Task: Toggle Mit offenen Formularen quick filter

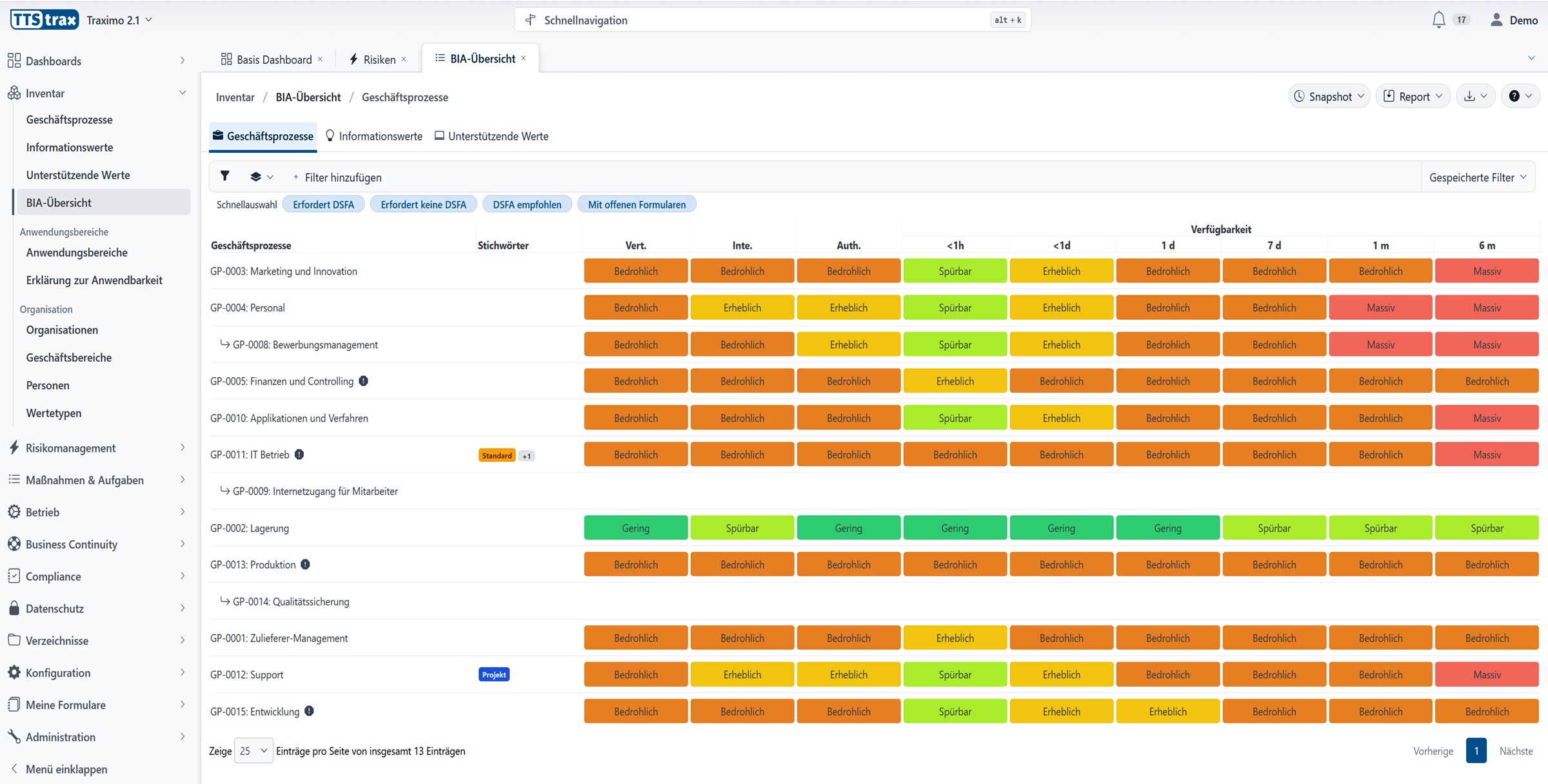Action: coord(636,204)
